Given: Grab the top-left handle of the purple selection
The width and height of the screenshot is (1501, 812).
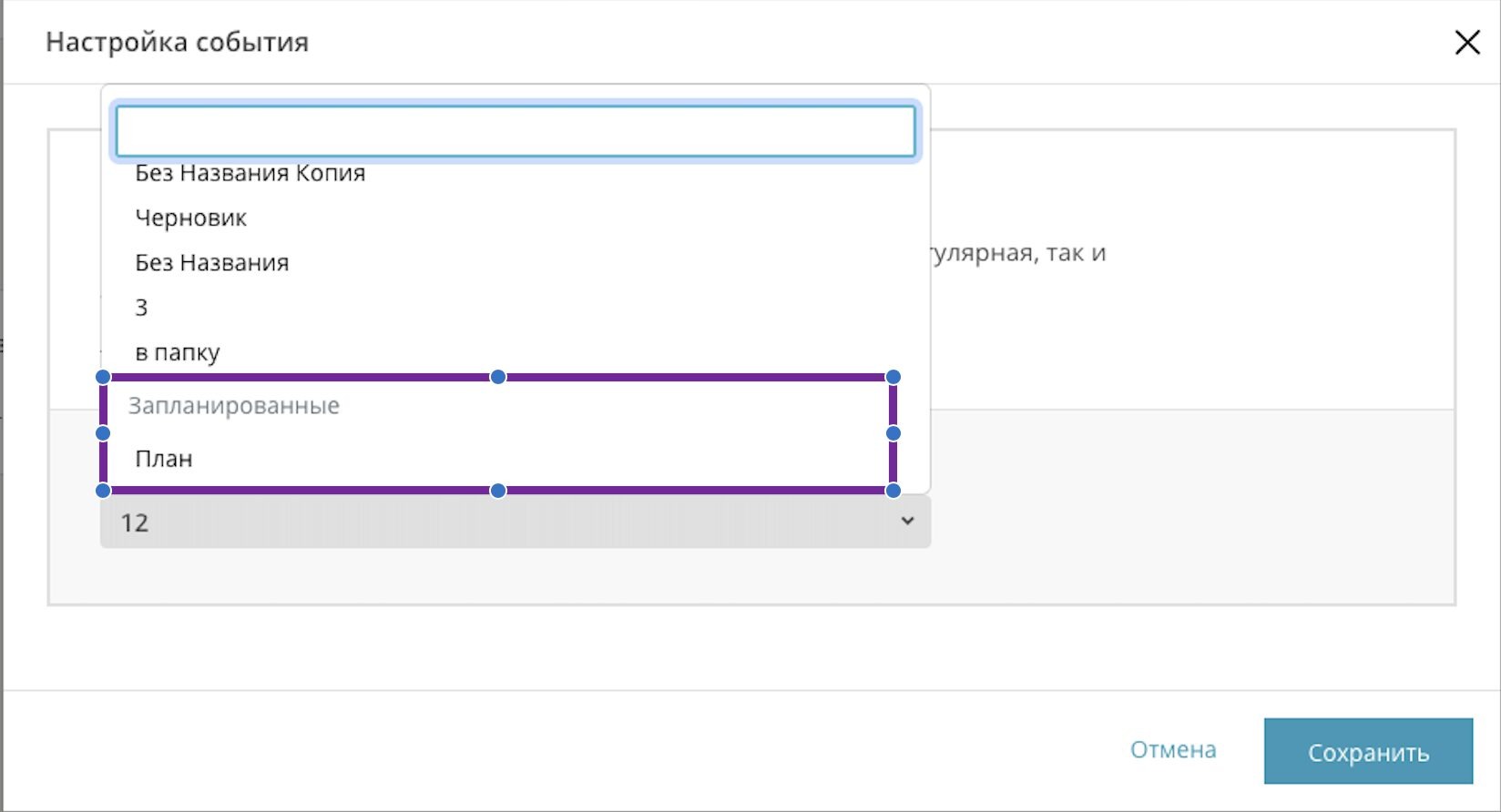Looking at the screenshot, I should point(103,377).
